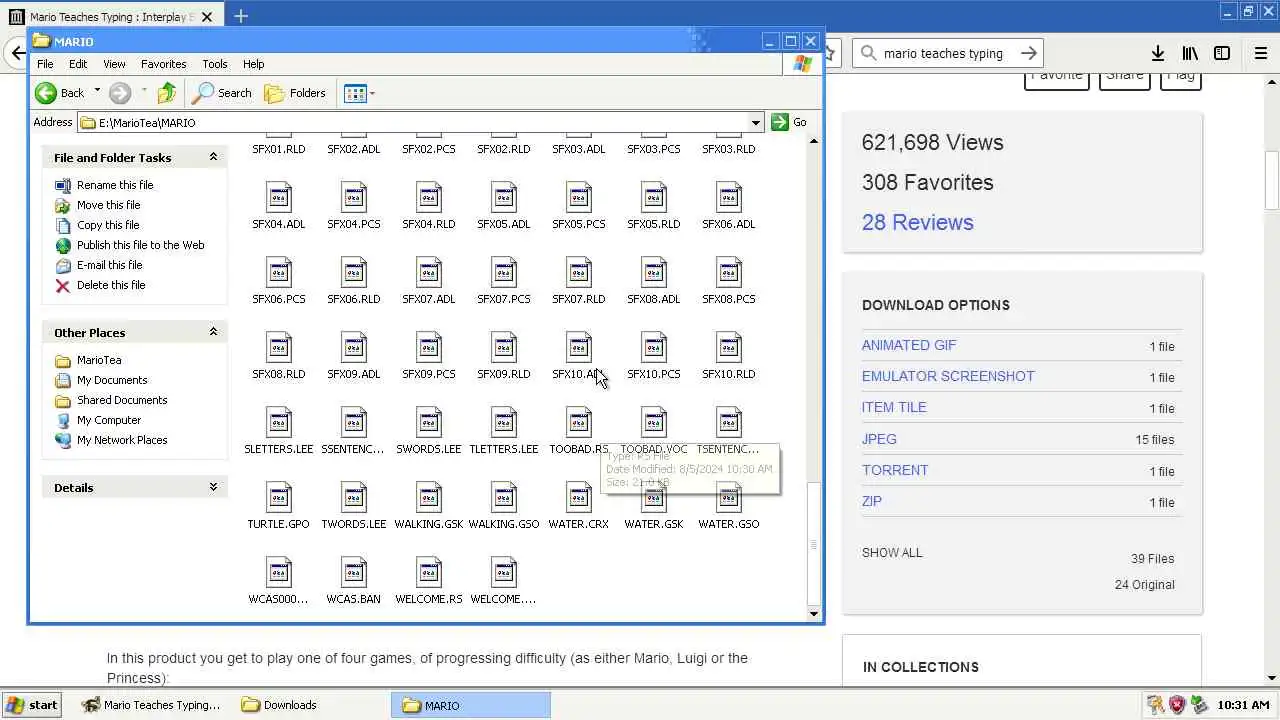1280x720 pixels.
Task: Open My Network Places link
Action: coord(122,440)
